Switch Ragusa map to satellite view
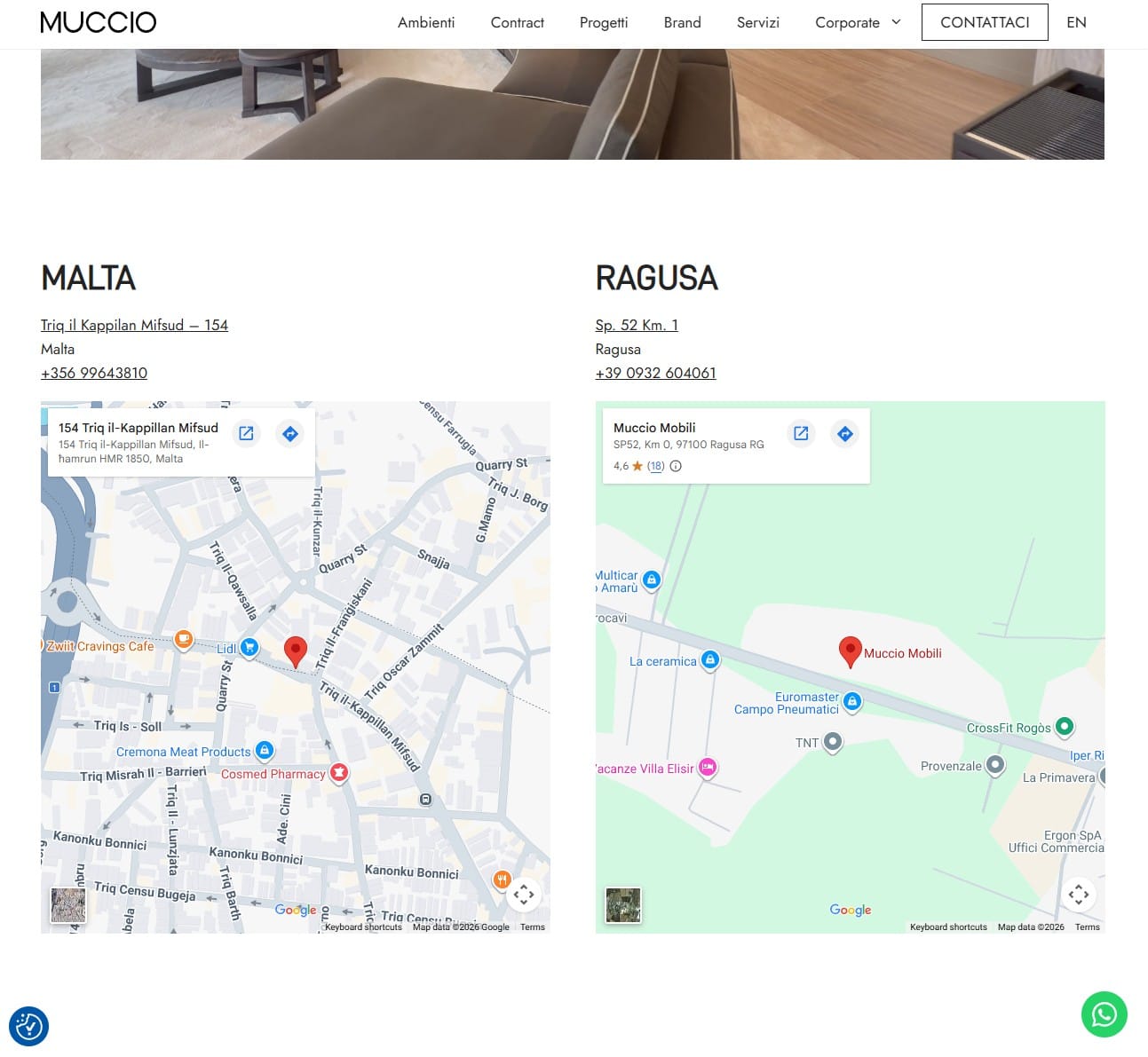Viewport: 1148px width, 1057px height. click(623, 905)
